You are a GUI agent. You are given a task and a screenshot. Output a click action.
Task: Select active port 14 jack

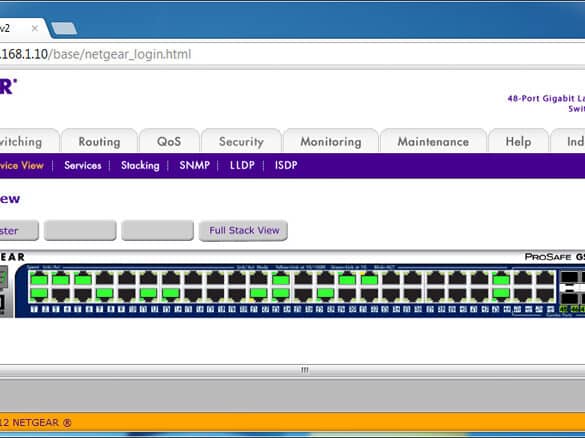pos(171,294)
